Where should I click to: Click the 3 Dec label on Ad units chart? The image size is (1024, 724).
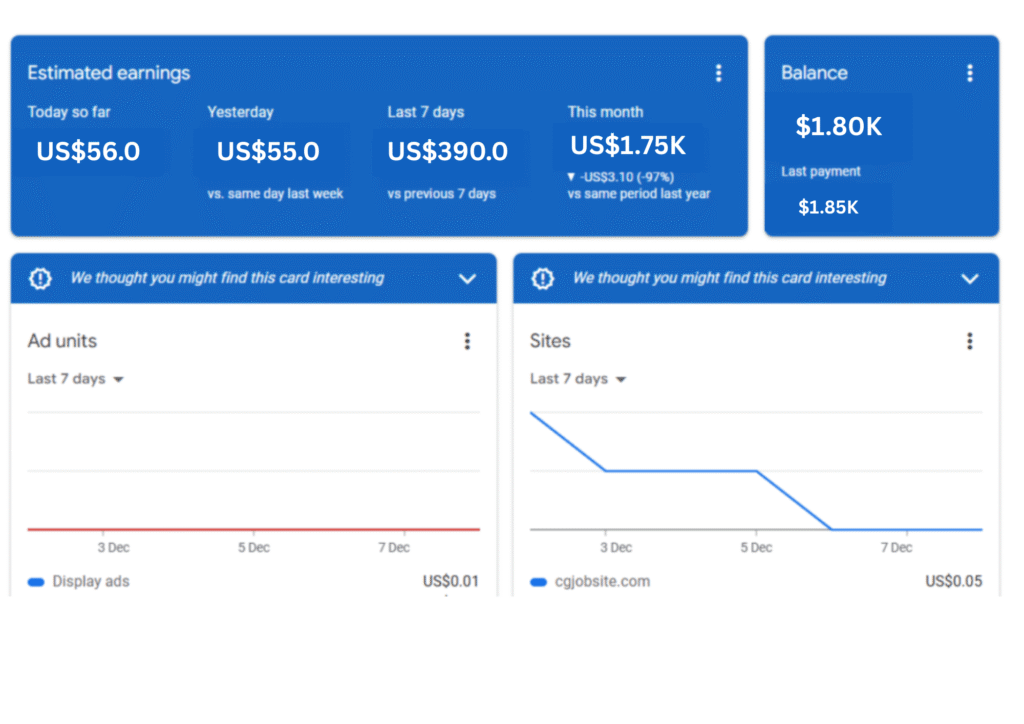click(x=113, y=548)
